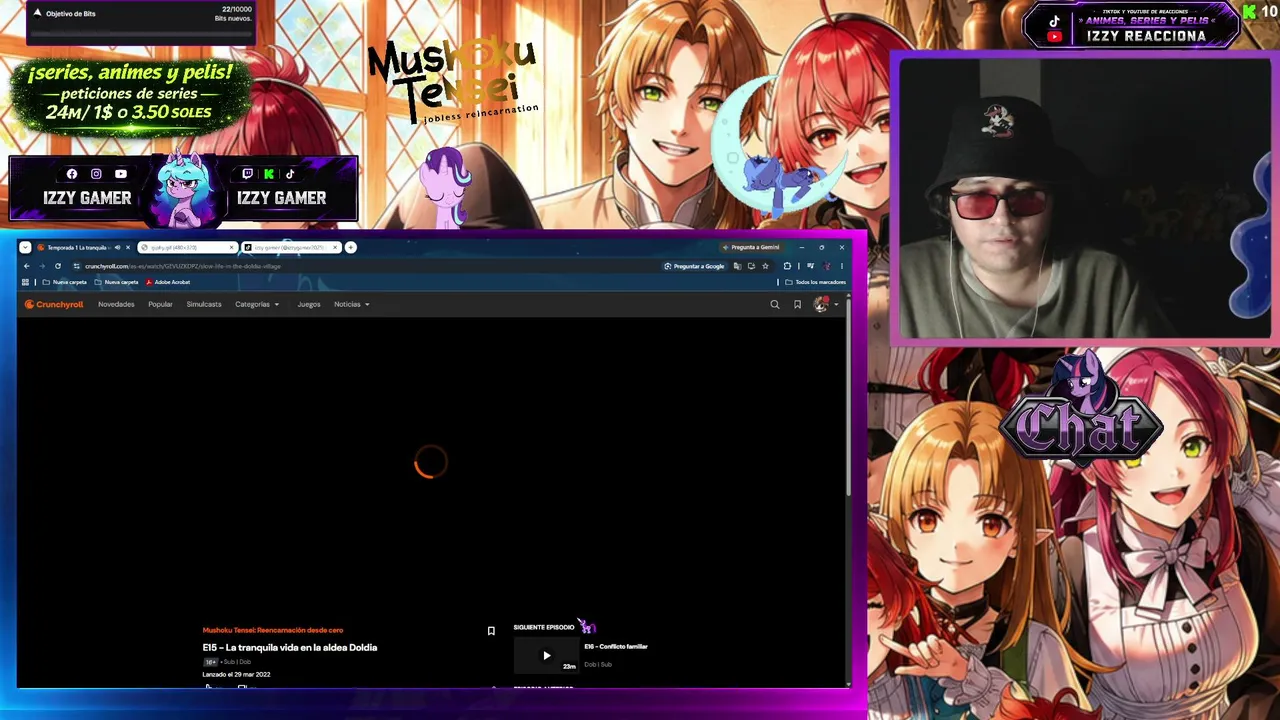
Task: Click the E15 episode title text
Action: tap(290, 648)
